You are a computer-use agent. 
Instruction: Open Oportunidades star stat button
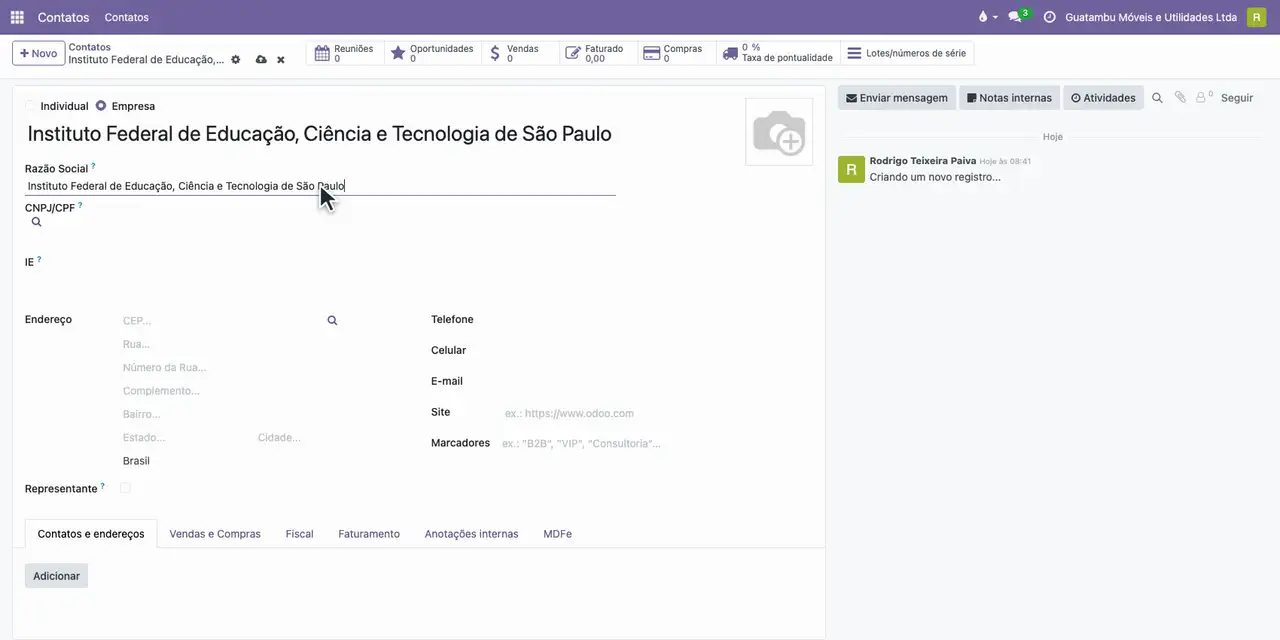pos(432,53)
